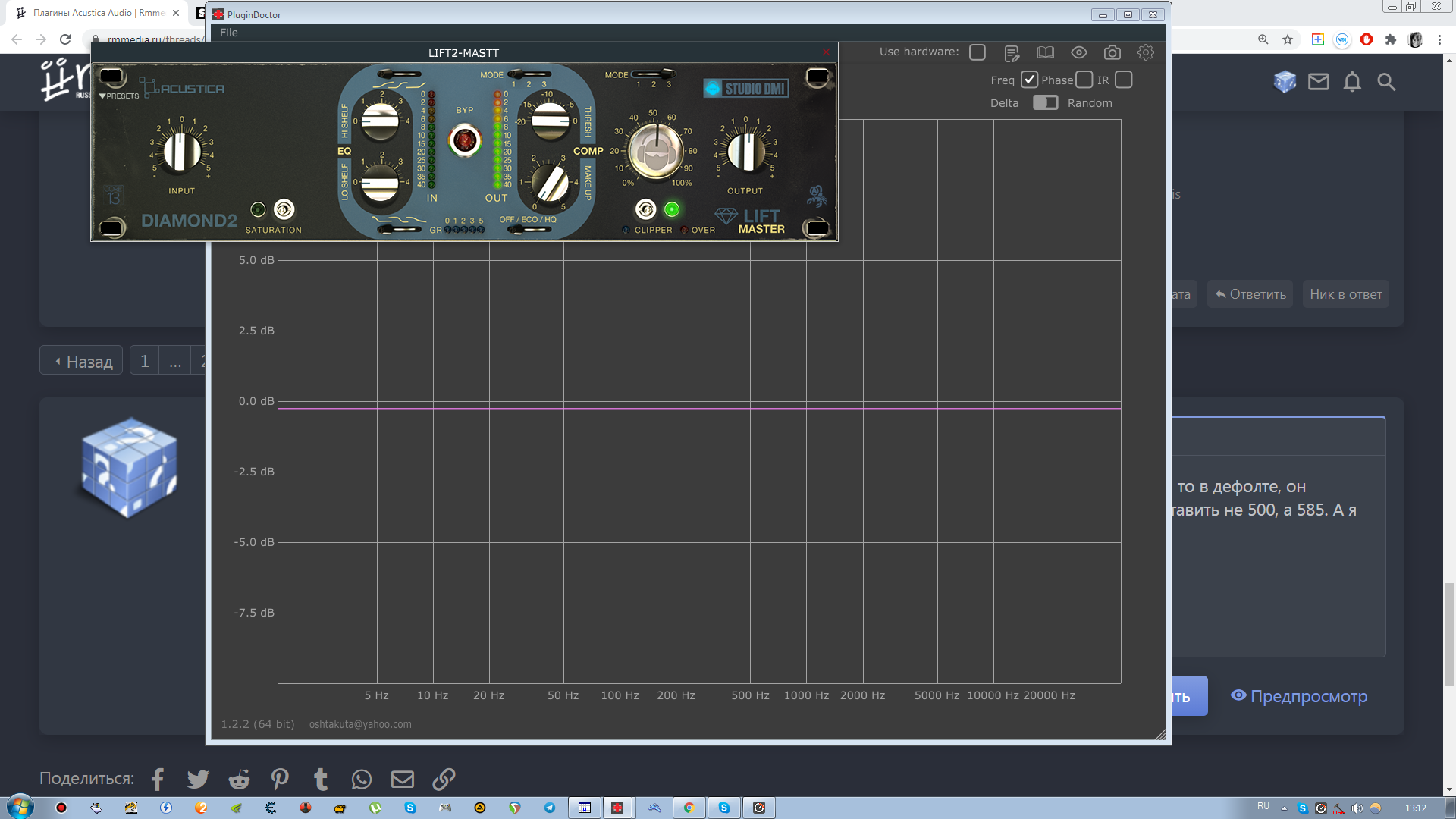Image resolution: width=1456 pixels, height=819 pixels.
Task: Share via email envelope icon
Action: pos(403,779)
